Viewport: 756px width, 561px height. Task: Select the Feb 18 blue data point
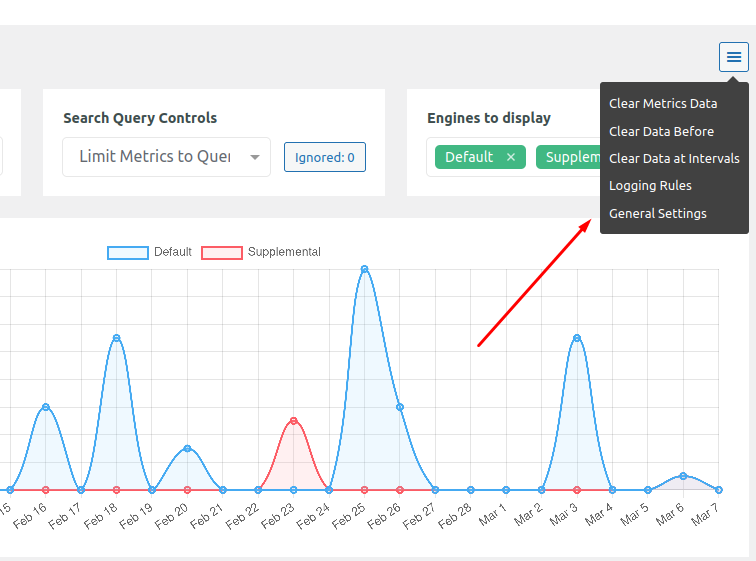pos(117,338)
